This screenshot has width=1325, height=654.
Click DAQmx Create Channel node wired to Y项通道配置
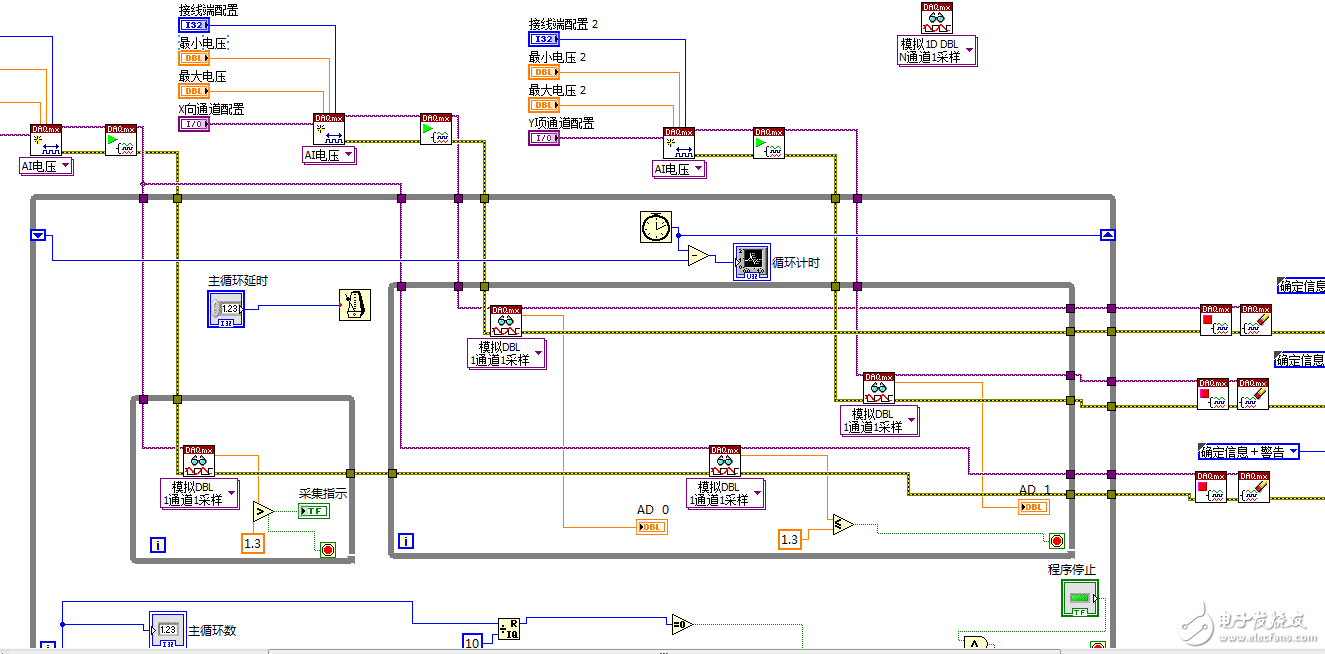(x=679, y=143)
